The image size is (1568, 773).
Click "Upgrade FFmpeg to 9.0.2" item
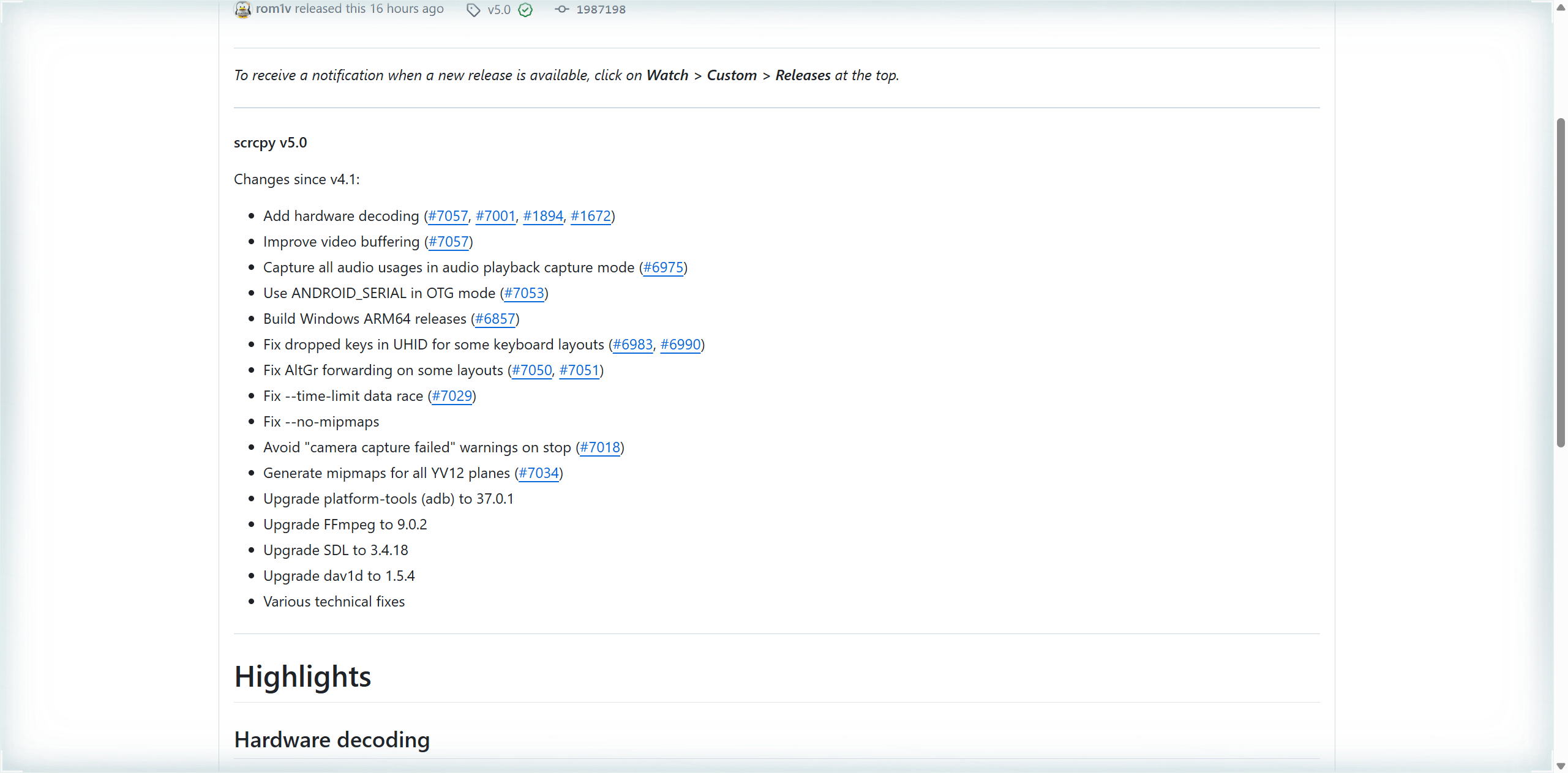click(345, 525)
